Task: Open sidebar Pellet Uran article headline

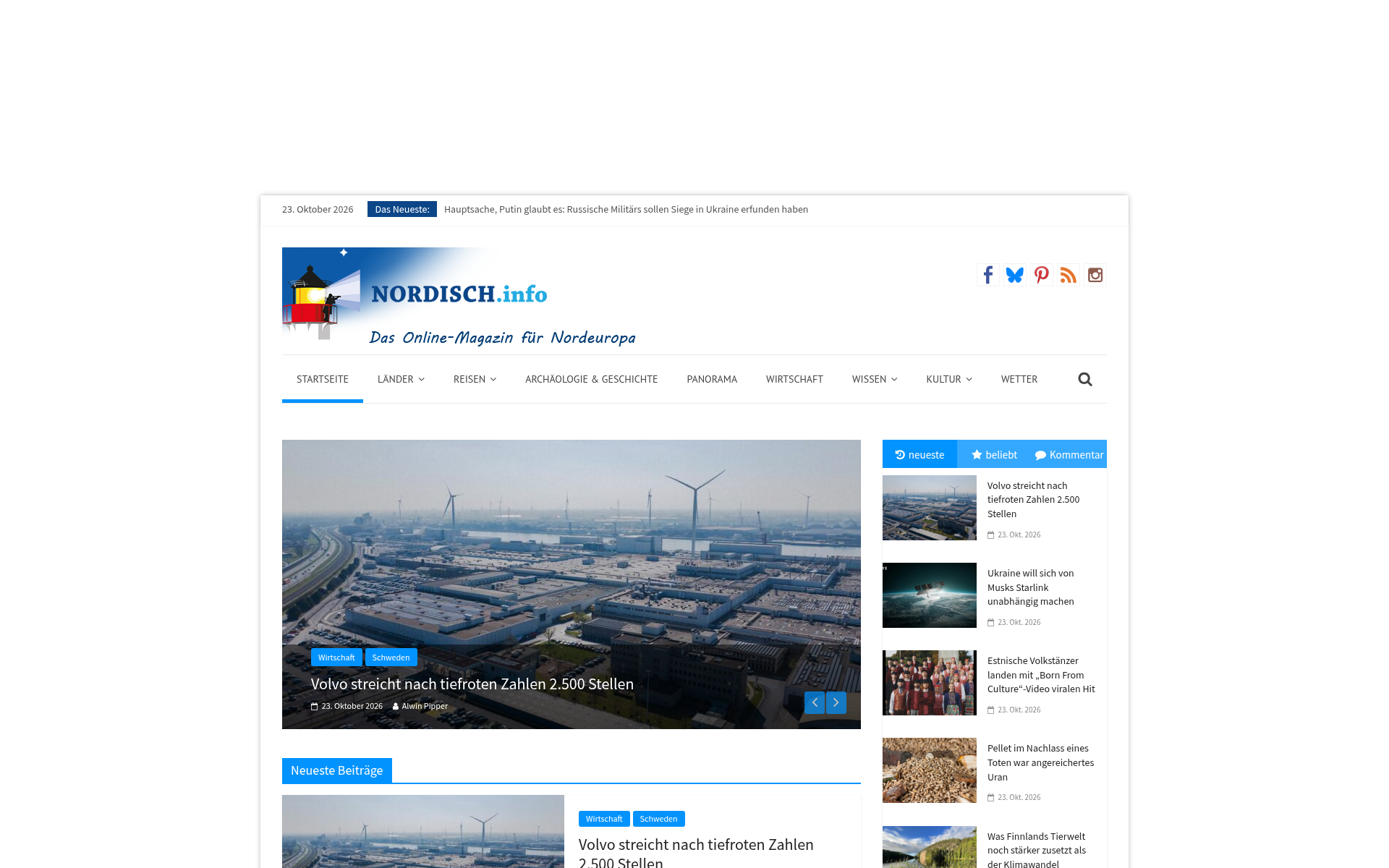Action: point(1040,762)
